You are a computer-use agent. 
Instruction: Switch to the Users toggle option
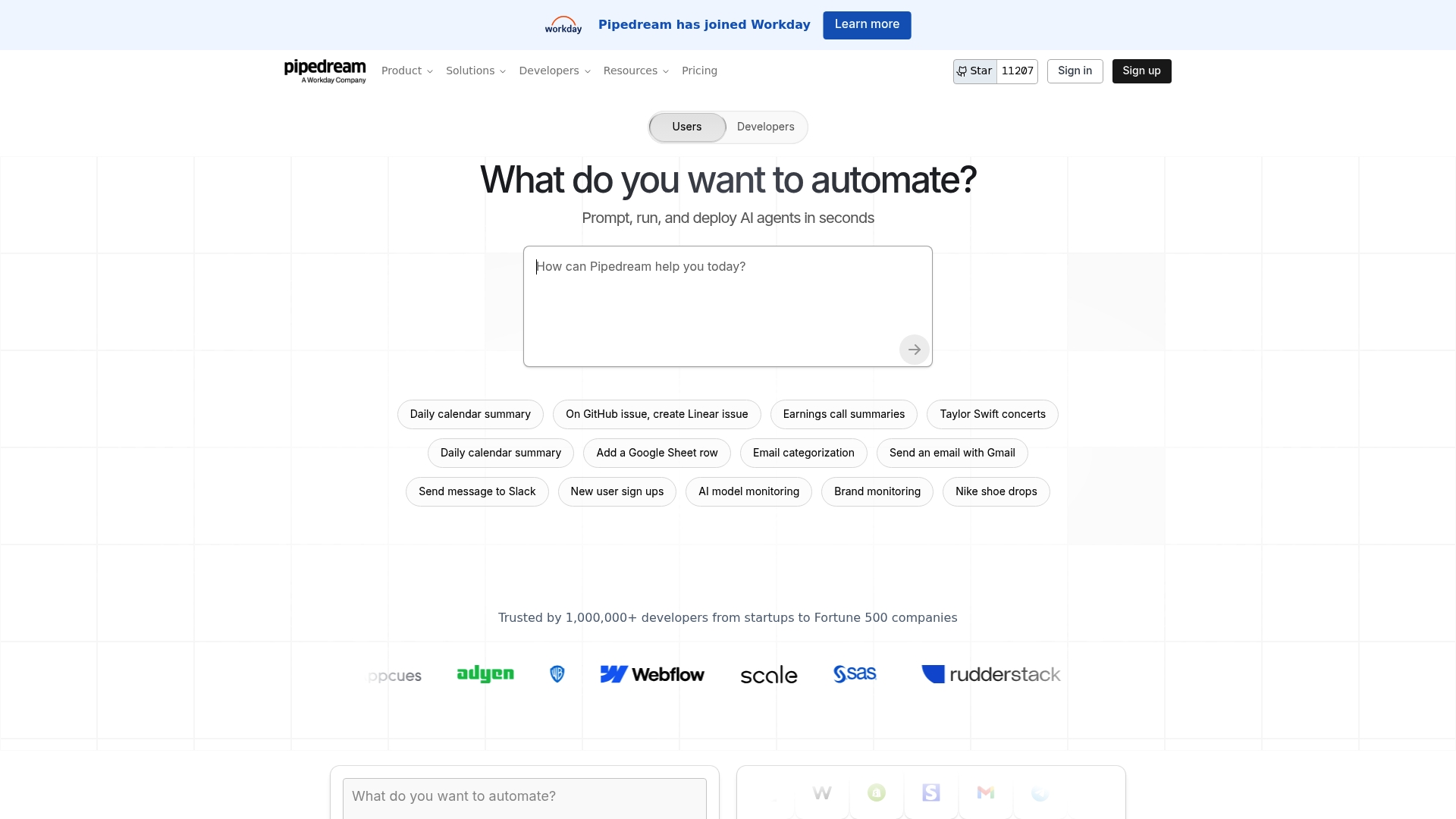[x=687, y=127]
